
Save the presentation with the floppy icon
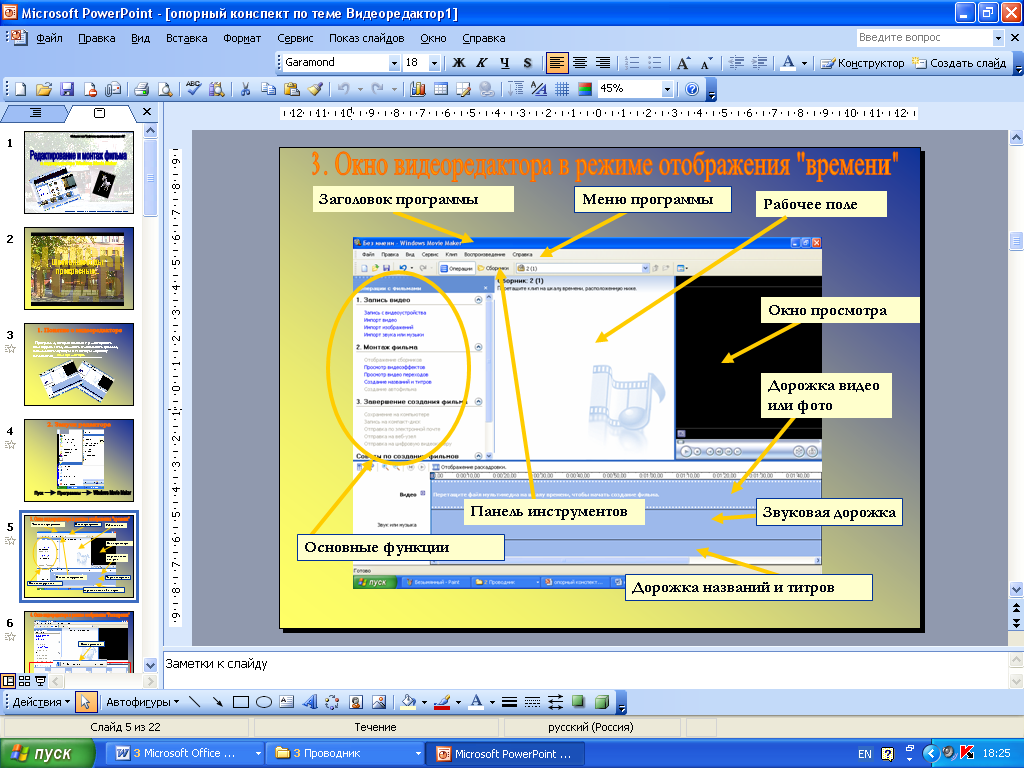(x=67, y=89)
